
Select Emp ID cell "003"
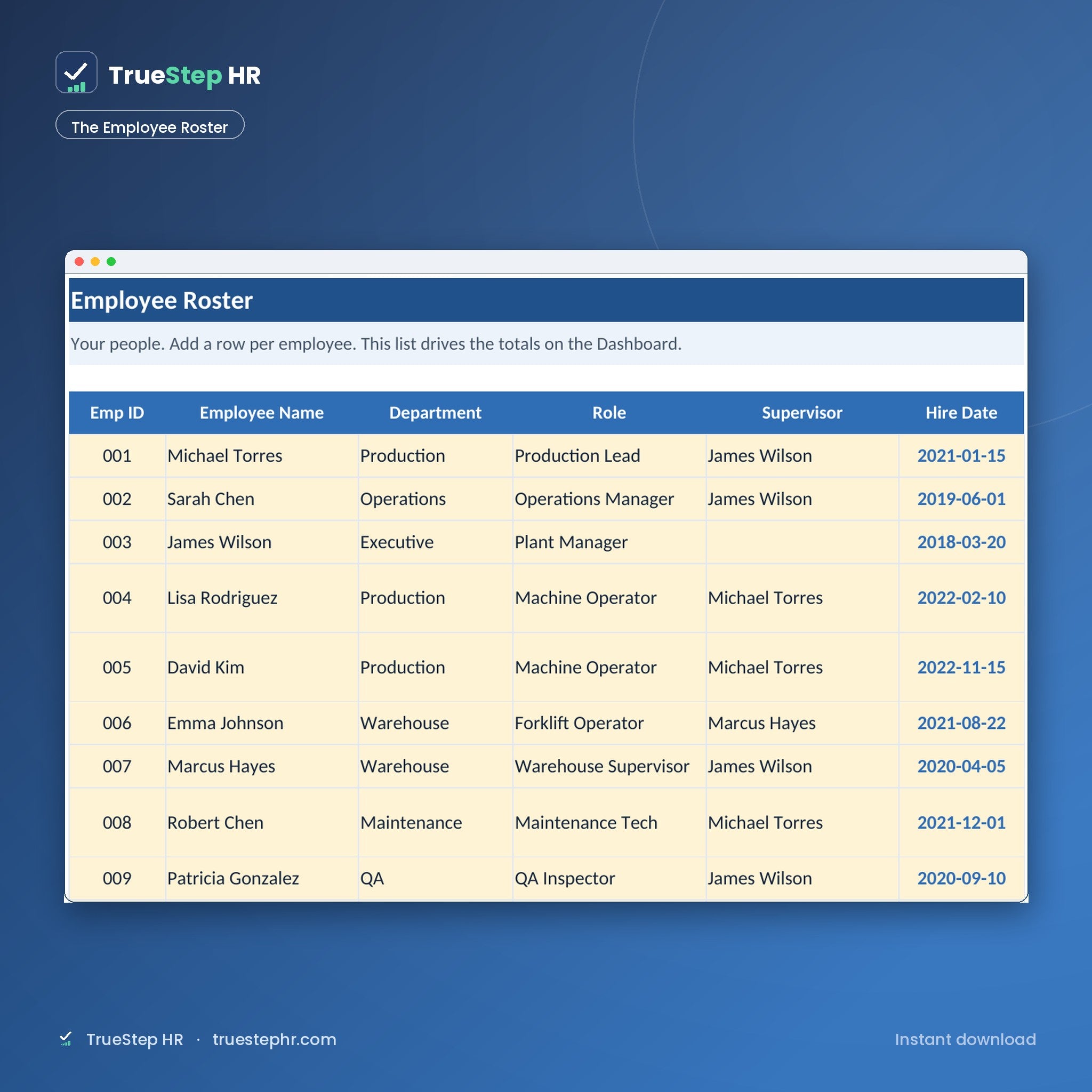[x=117, y=542]
